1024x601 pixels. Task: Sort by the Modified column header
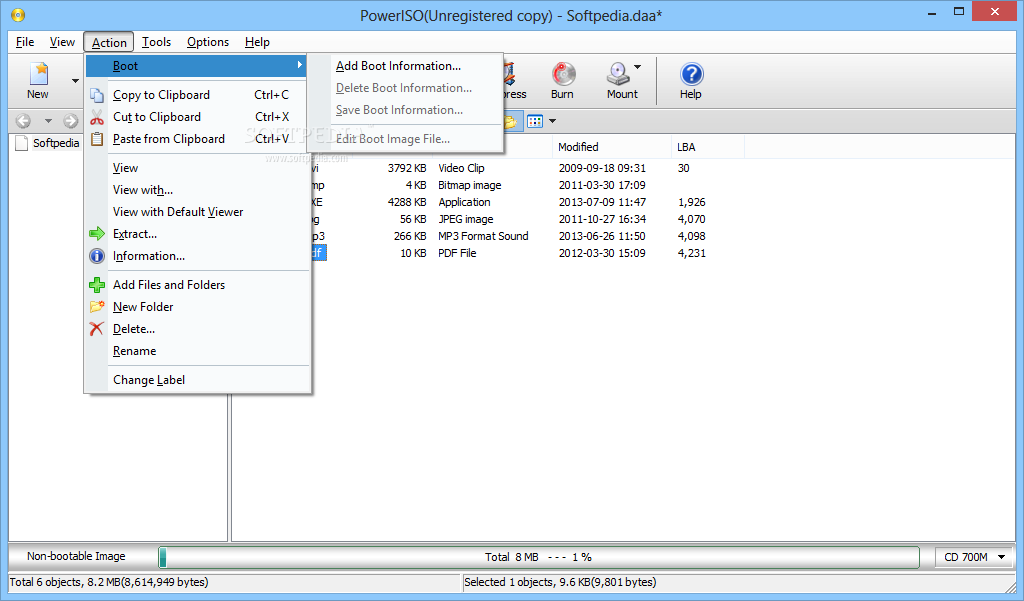[612, 147]
